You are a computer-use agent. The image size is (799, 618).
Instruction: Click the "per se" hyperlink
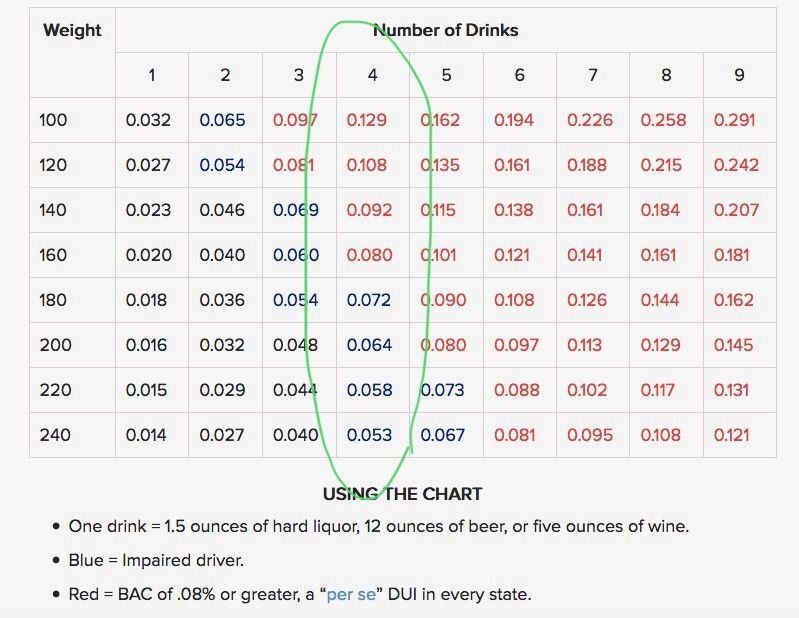coord(351,595)
